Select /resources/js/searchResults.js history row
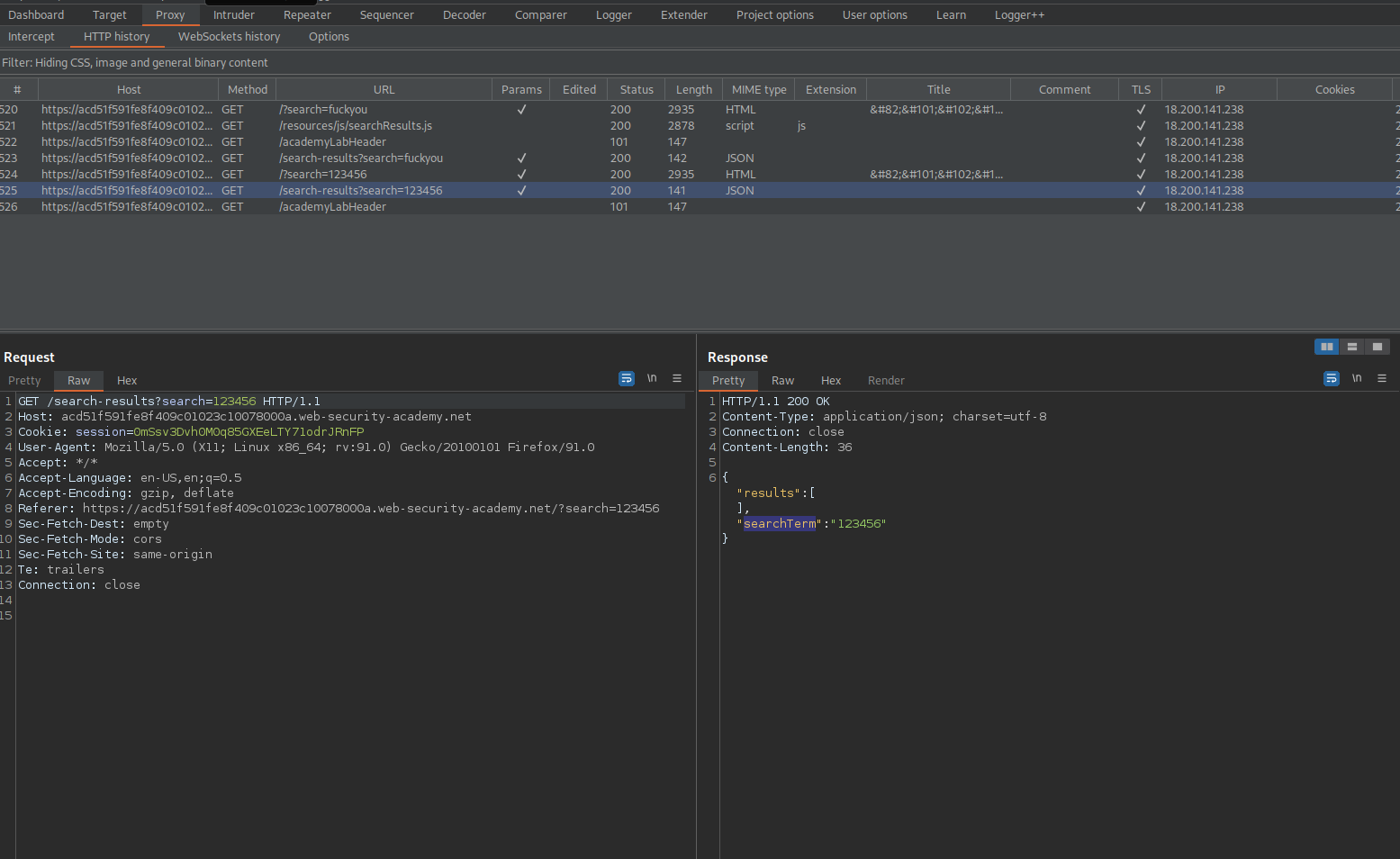 [x=700, y=126]
